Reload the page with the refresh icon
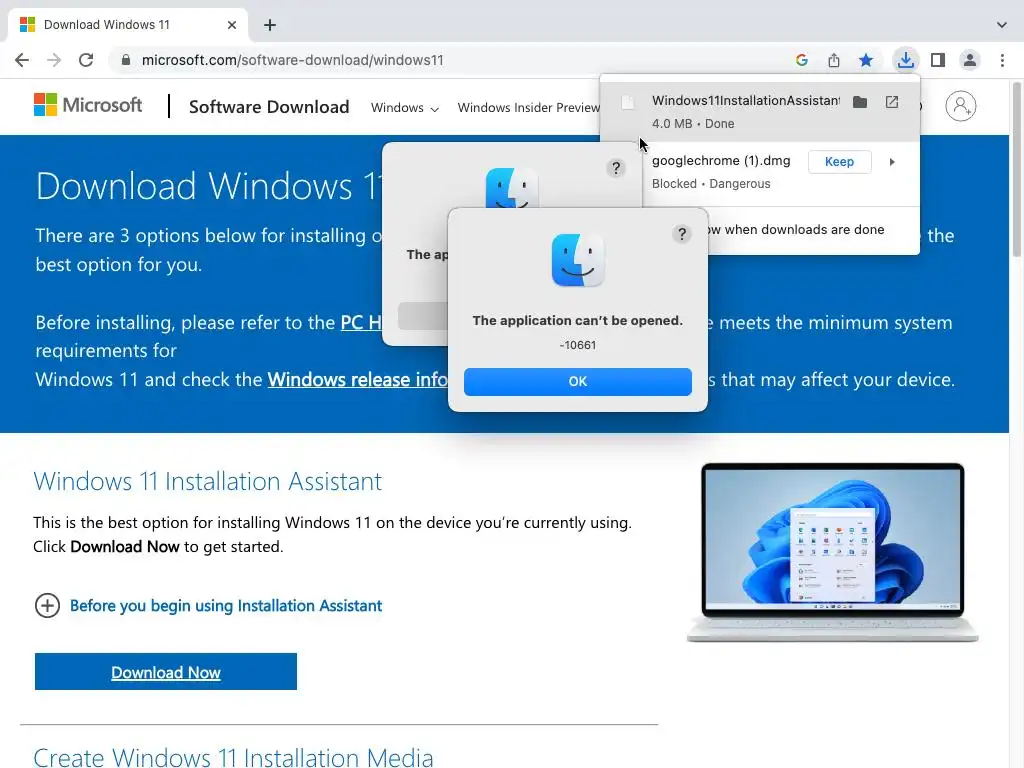 point(86,60)
